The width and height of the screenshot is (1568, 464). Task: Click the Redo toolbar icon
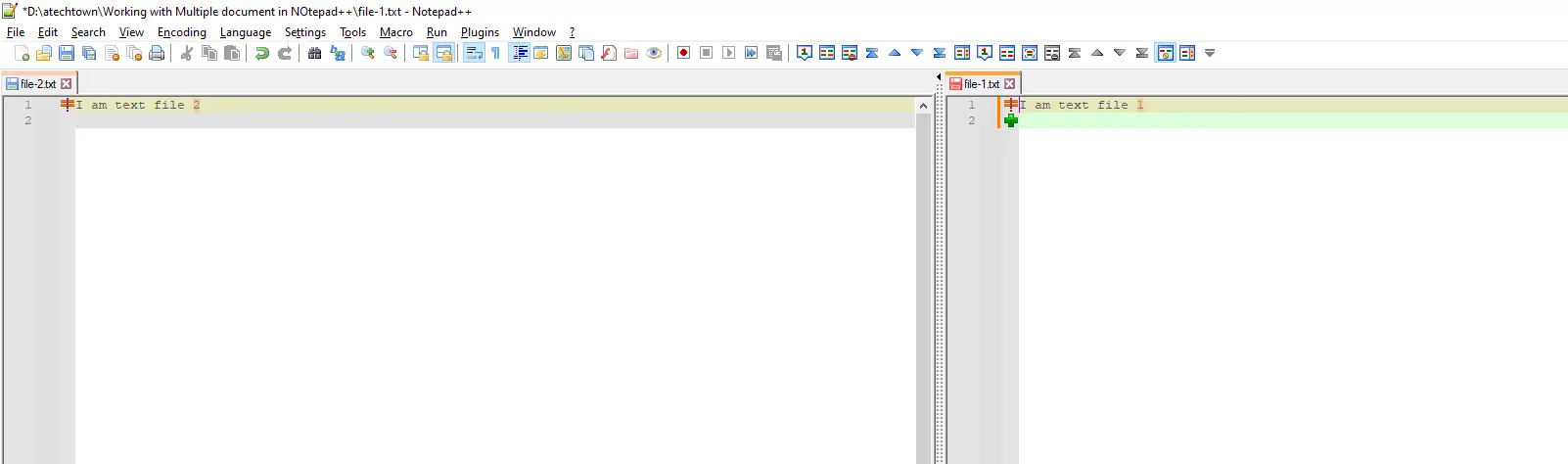coord(285,53)
